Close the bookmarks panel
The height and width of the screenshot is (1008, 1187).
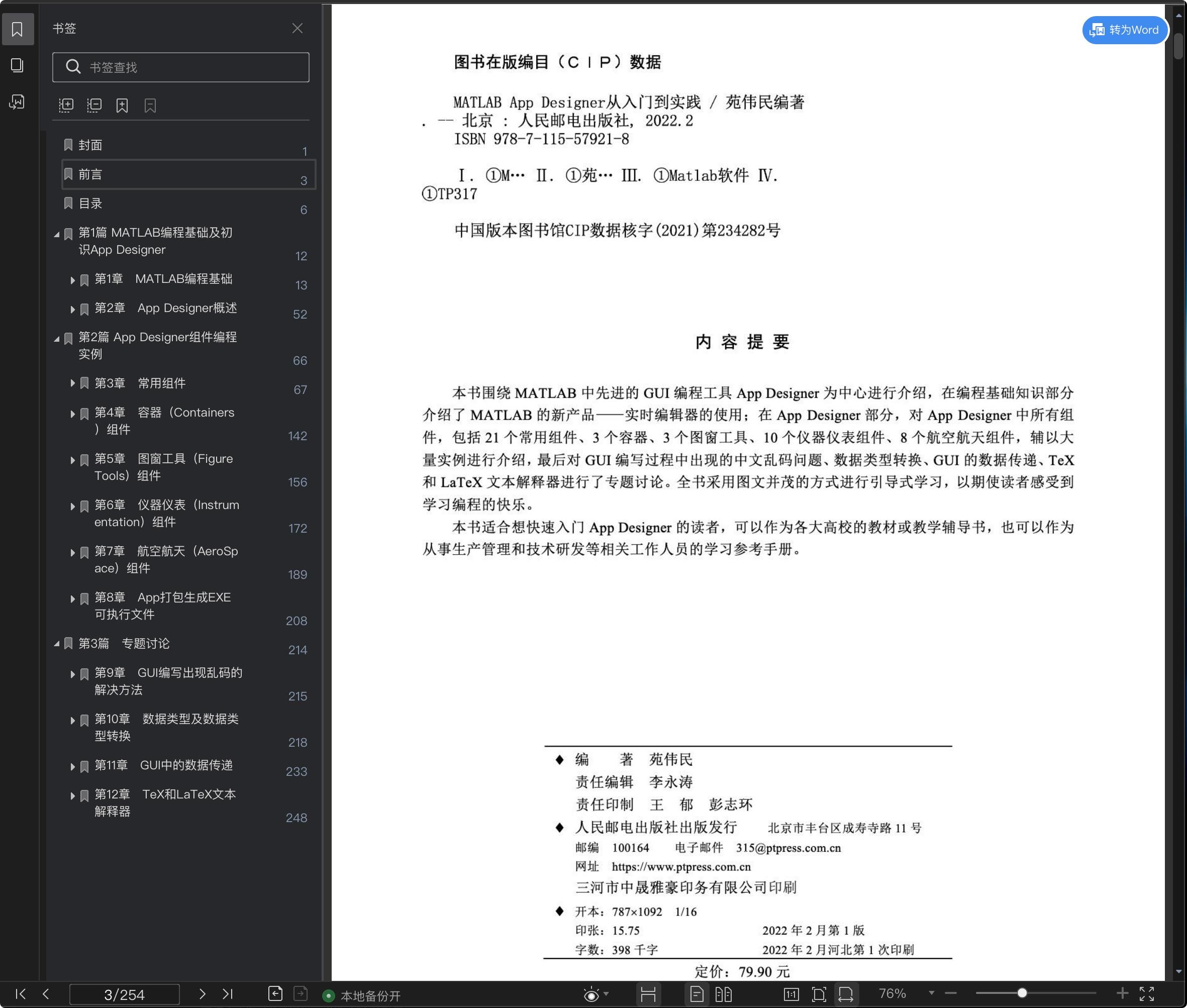pyautogui.click(x=297, y=28)
